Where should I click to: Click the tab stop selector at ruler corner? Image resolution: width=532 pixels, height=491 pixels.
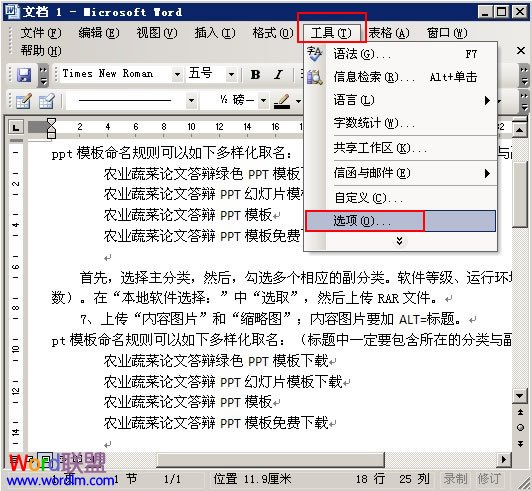(16, 128)
